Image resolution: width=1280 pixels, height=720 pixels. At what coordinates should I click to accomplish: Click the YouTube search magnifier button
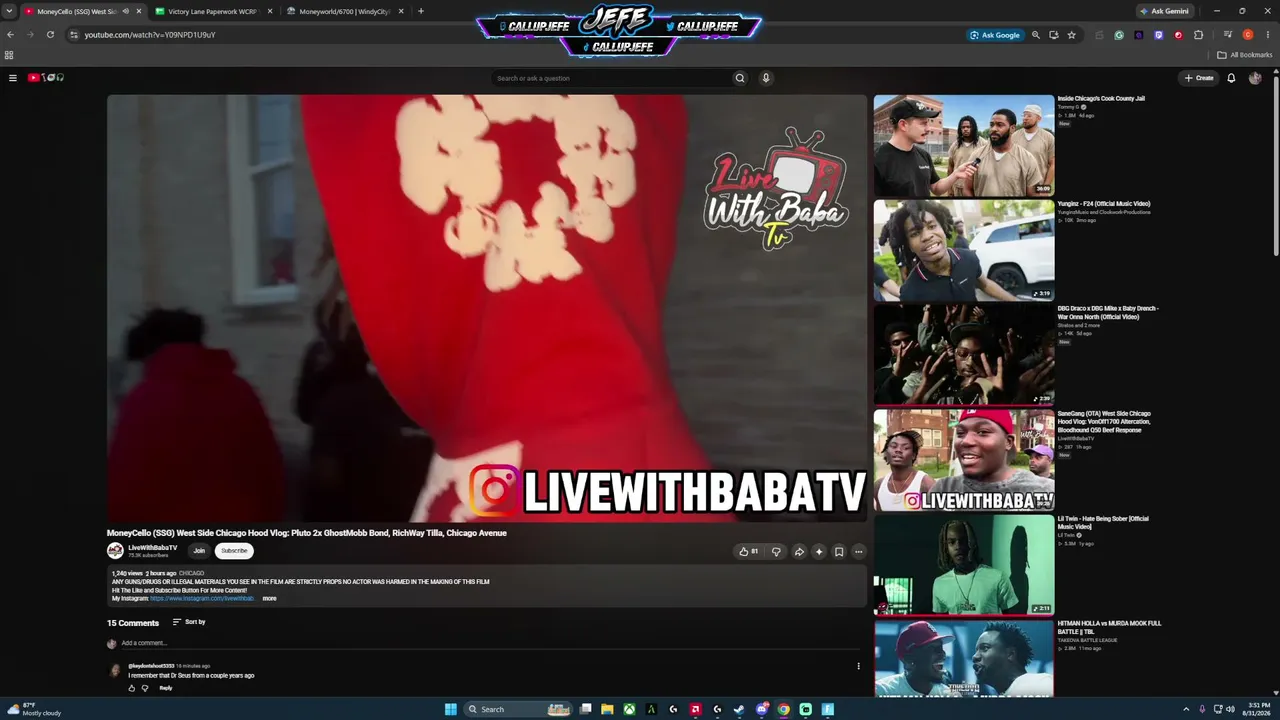(740, 78)
